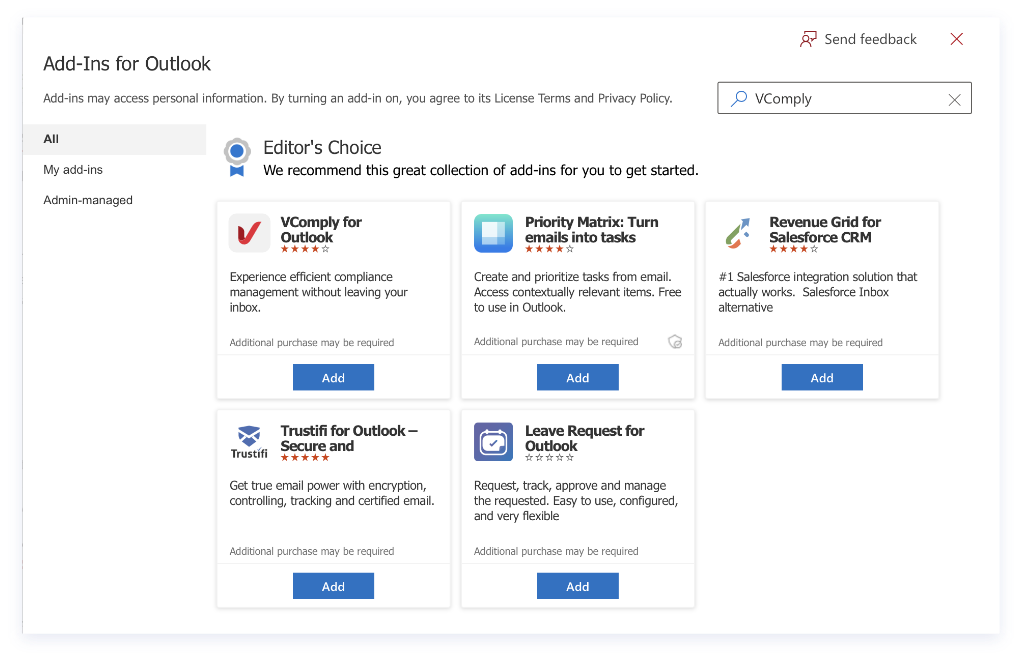Viewport: 1022px width, 661px height.
Task: Click the Priority Matrix star rating
Action: 549,249
